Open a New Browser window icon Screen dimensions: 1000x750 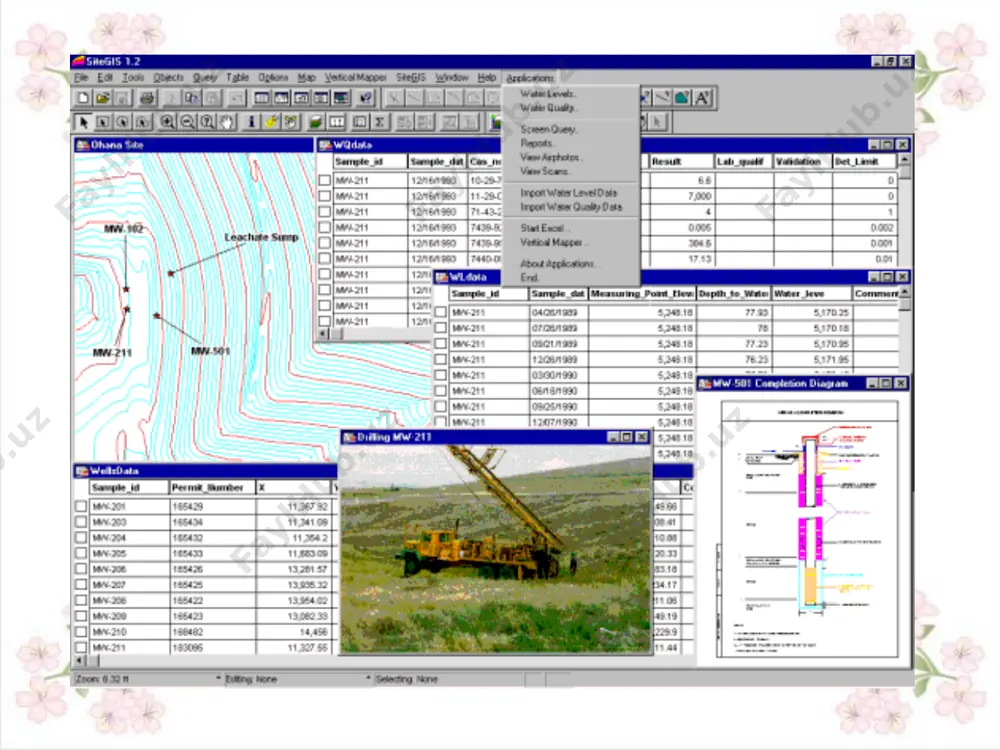261,98
